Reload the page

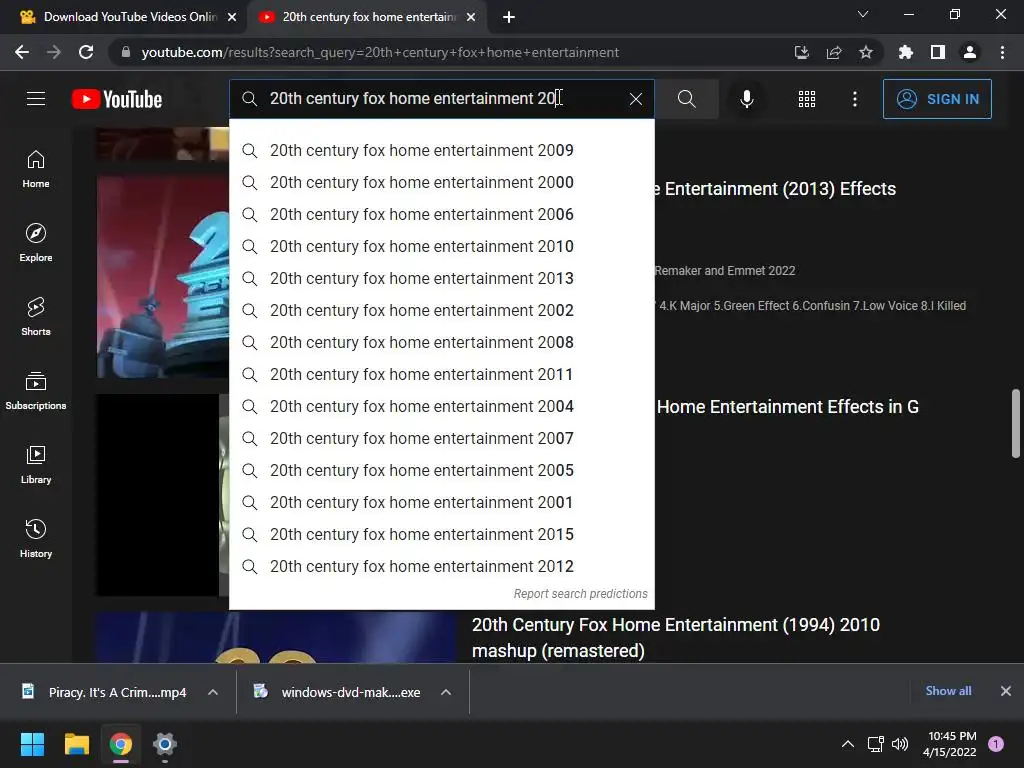click(86, 52)
